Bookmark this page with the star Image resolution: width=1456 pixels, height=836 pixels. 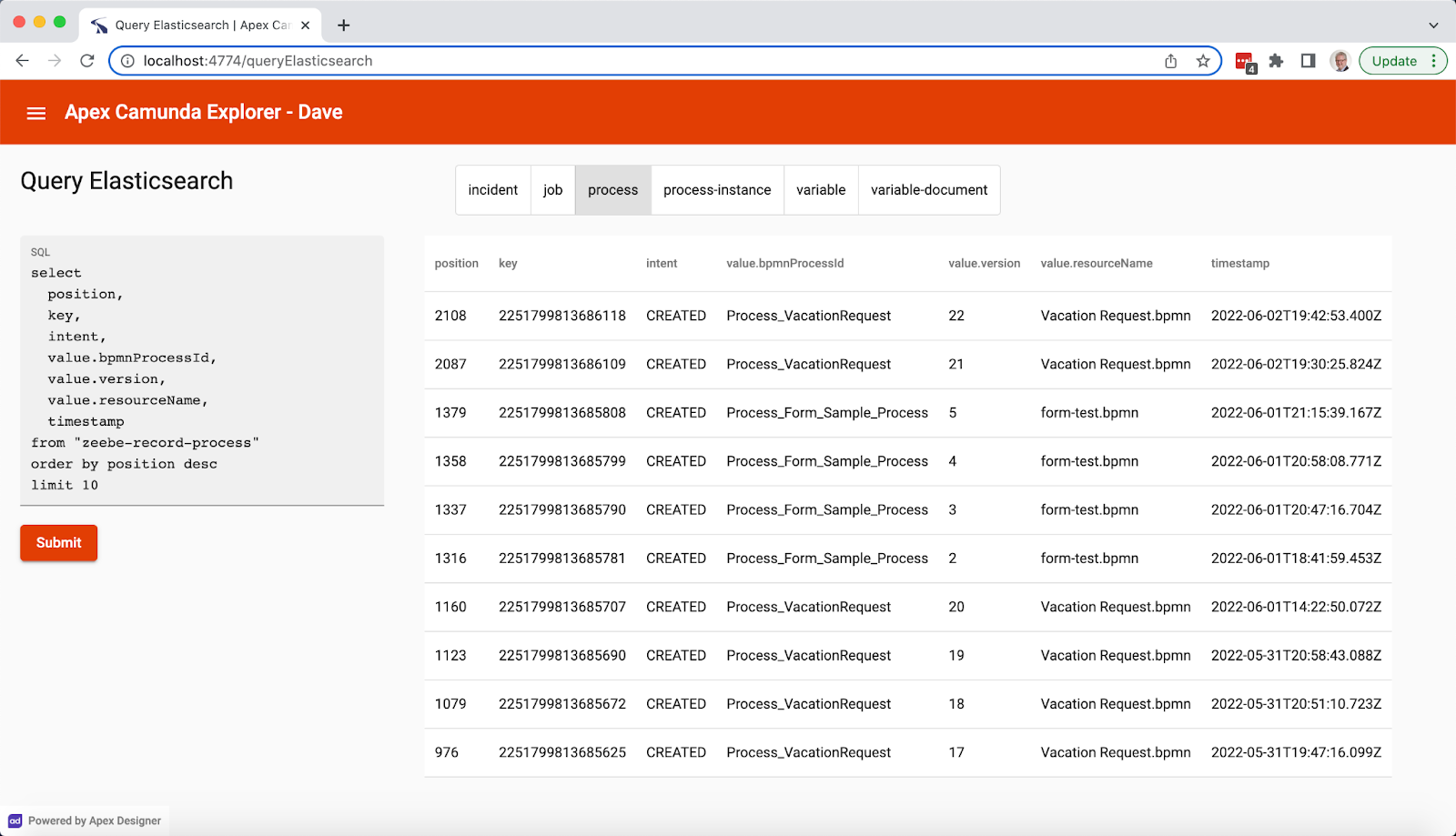click(x=1203, y=61)
